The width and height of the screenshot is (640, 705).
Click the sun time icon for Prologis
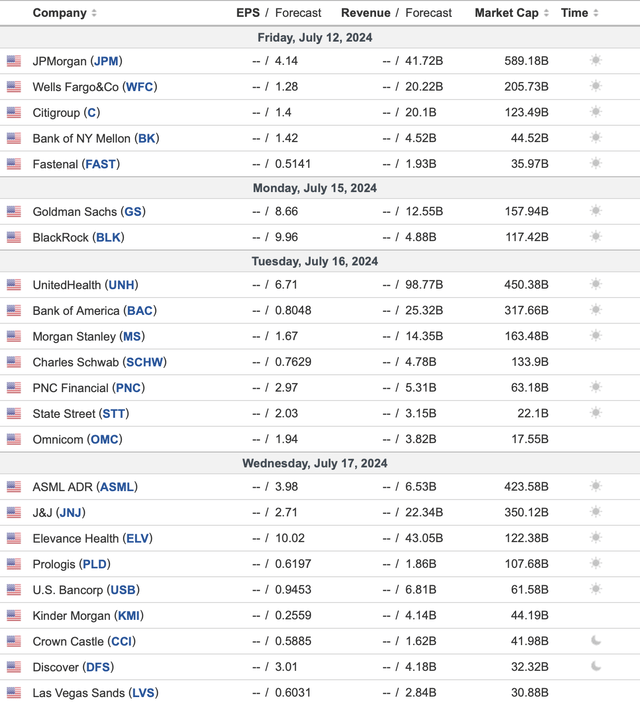[595, 563]
